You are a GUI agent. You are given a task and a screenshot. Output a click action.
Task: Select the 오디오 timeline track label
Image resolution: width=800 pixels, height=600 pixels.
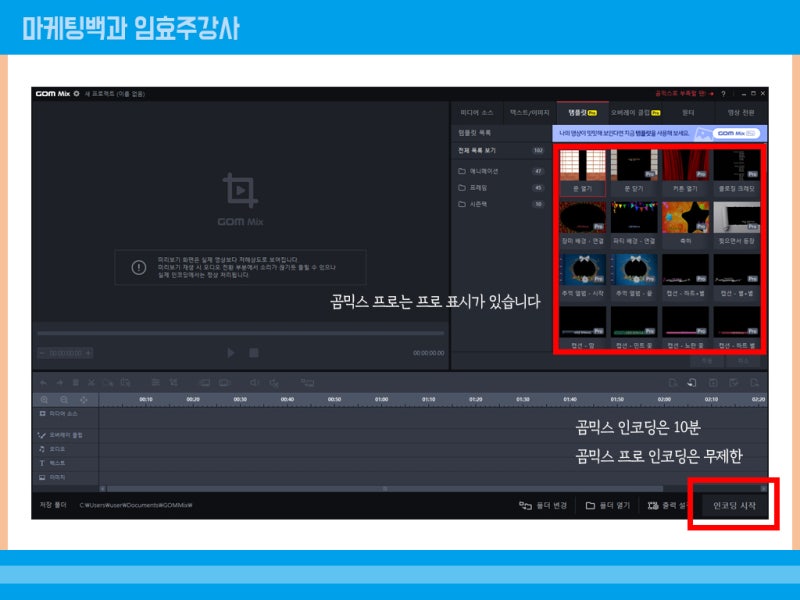pyautogui.click(x=53, y=449)
